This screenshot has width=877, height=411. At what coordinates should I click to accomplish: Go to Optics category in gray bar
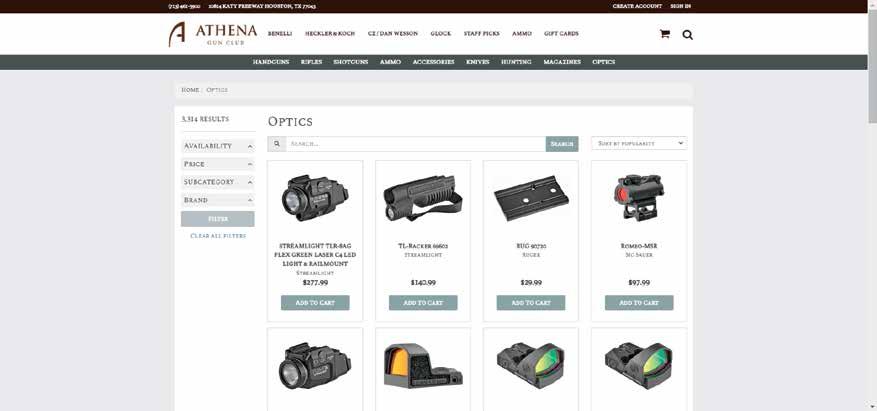[x=603, y=62]
